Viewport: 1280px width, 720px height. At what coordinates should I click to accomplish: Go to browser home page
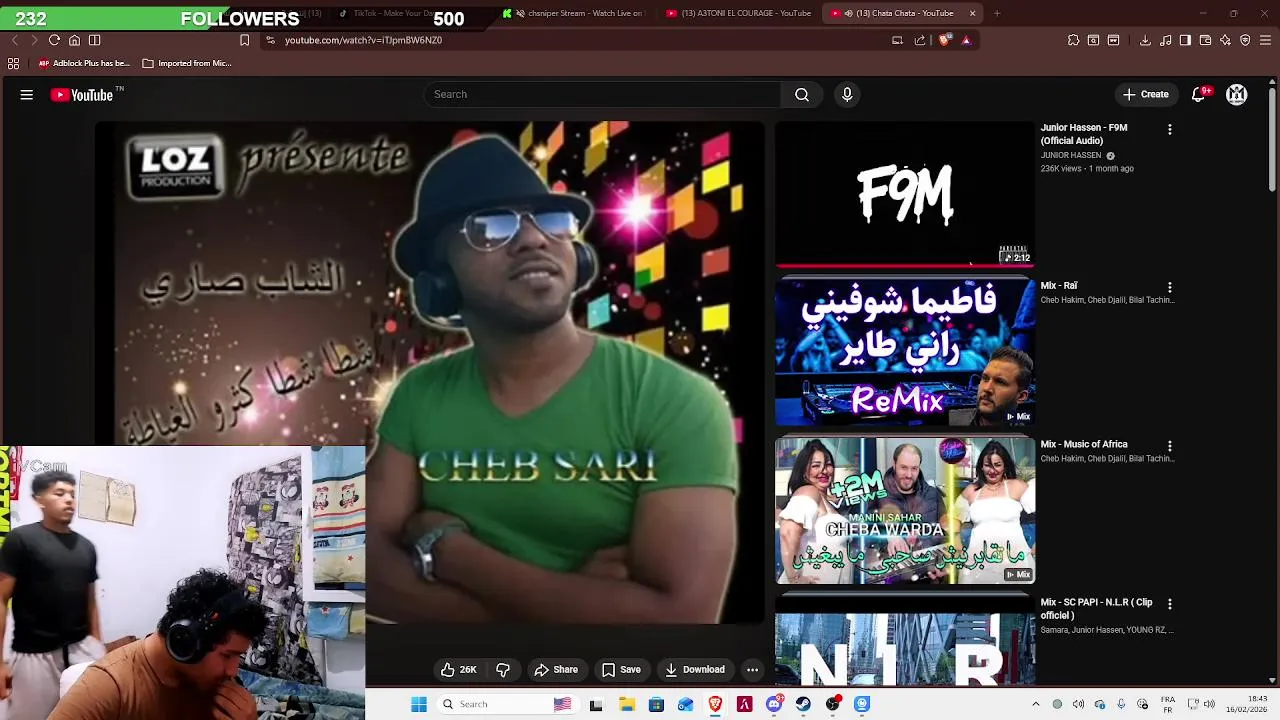[74, 40]
